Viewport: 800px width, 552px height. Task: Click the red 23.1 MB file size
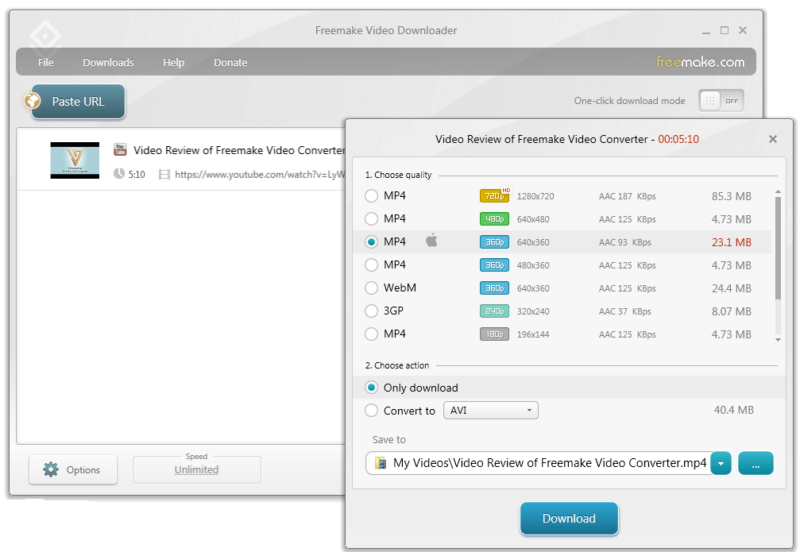coord(731,242)
